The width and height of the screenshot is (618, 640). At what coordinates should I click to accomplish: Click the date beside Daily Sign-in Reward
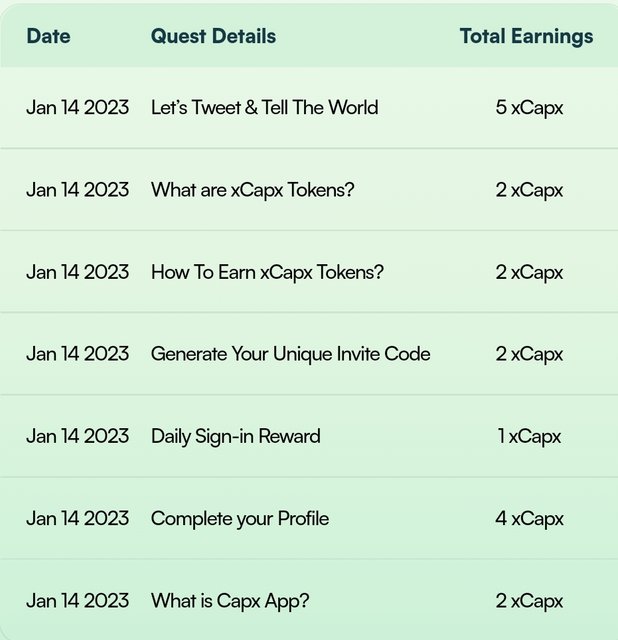[77, 436]
